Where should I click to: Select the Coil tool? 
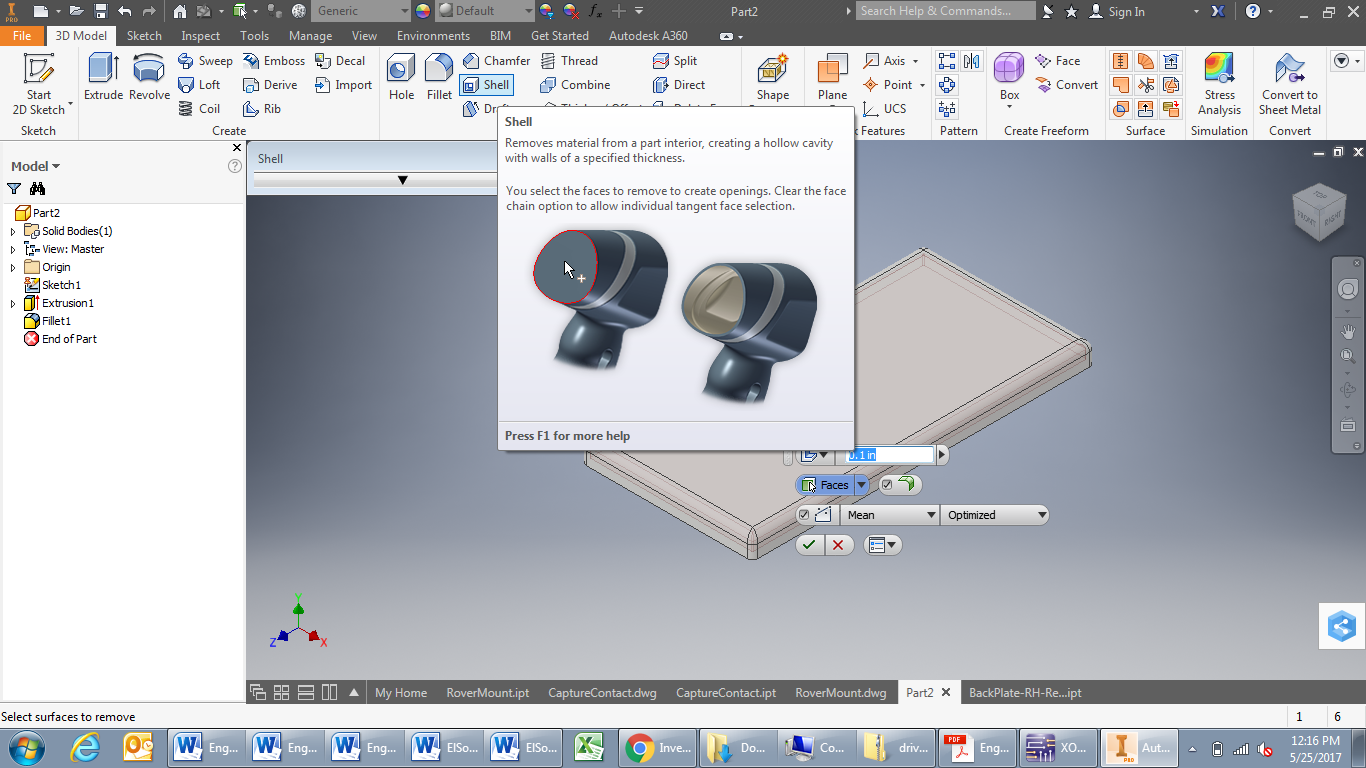tap(199, 109)
